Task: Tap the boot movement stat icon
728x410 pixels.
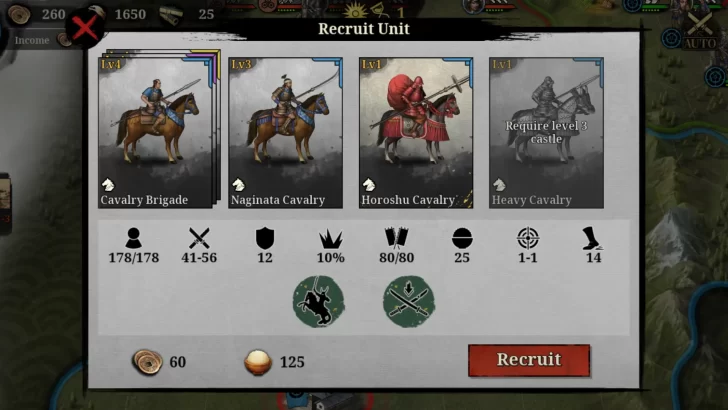Action: click(592, 238)
